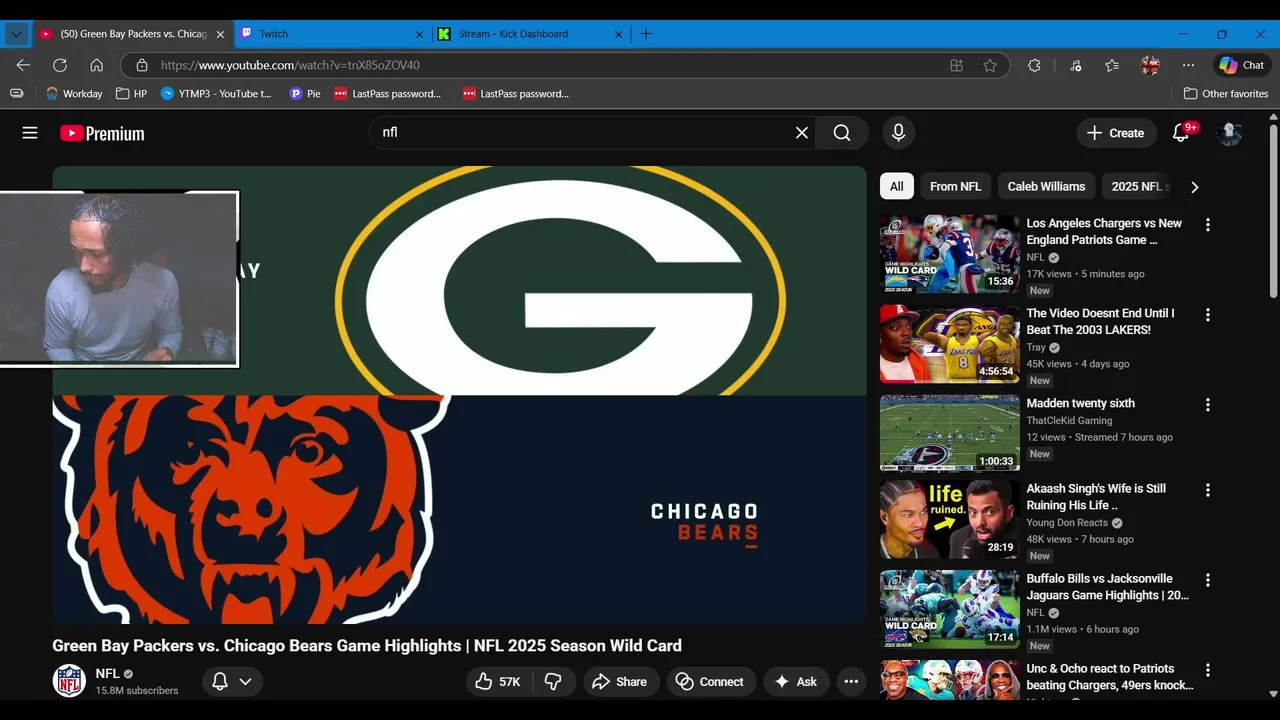Open the browser home page

pos(96,65)
